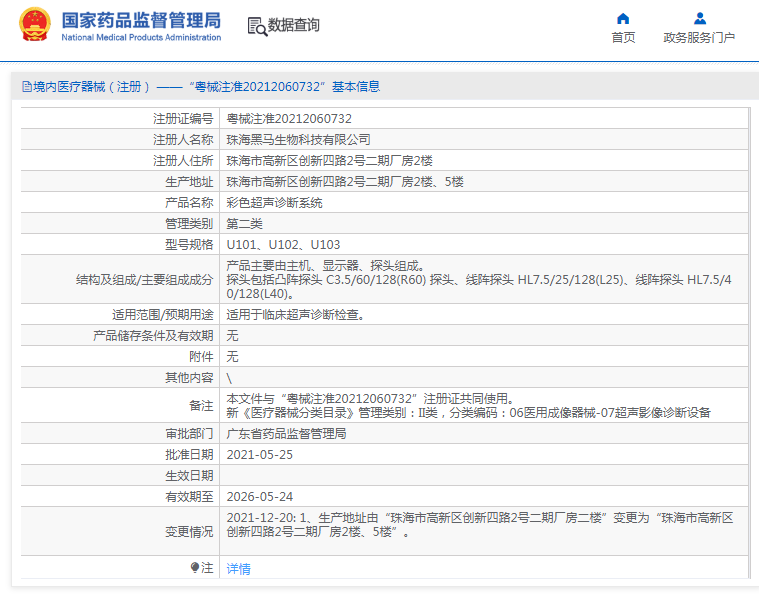Image resolution: width=759 pixels, height=598 pixels.
Task: Select registration number 粤械注准20212060732 value
Action: point(289,119)
